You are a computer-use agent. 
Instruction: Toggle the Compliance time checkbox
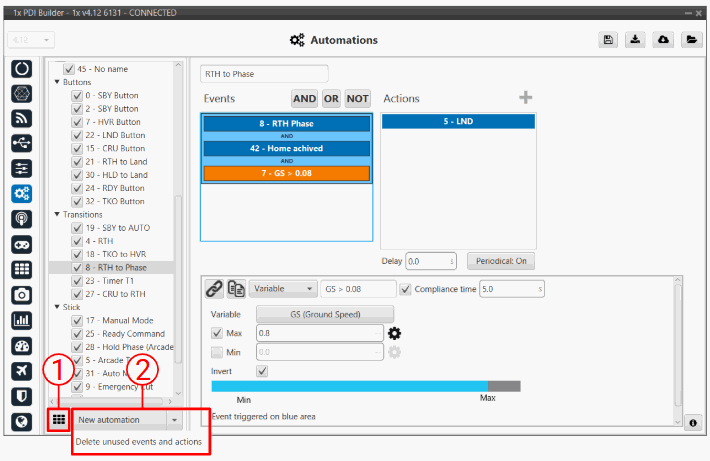(405, 289)
